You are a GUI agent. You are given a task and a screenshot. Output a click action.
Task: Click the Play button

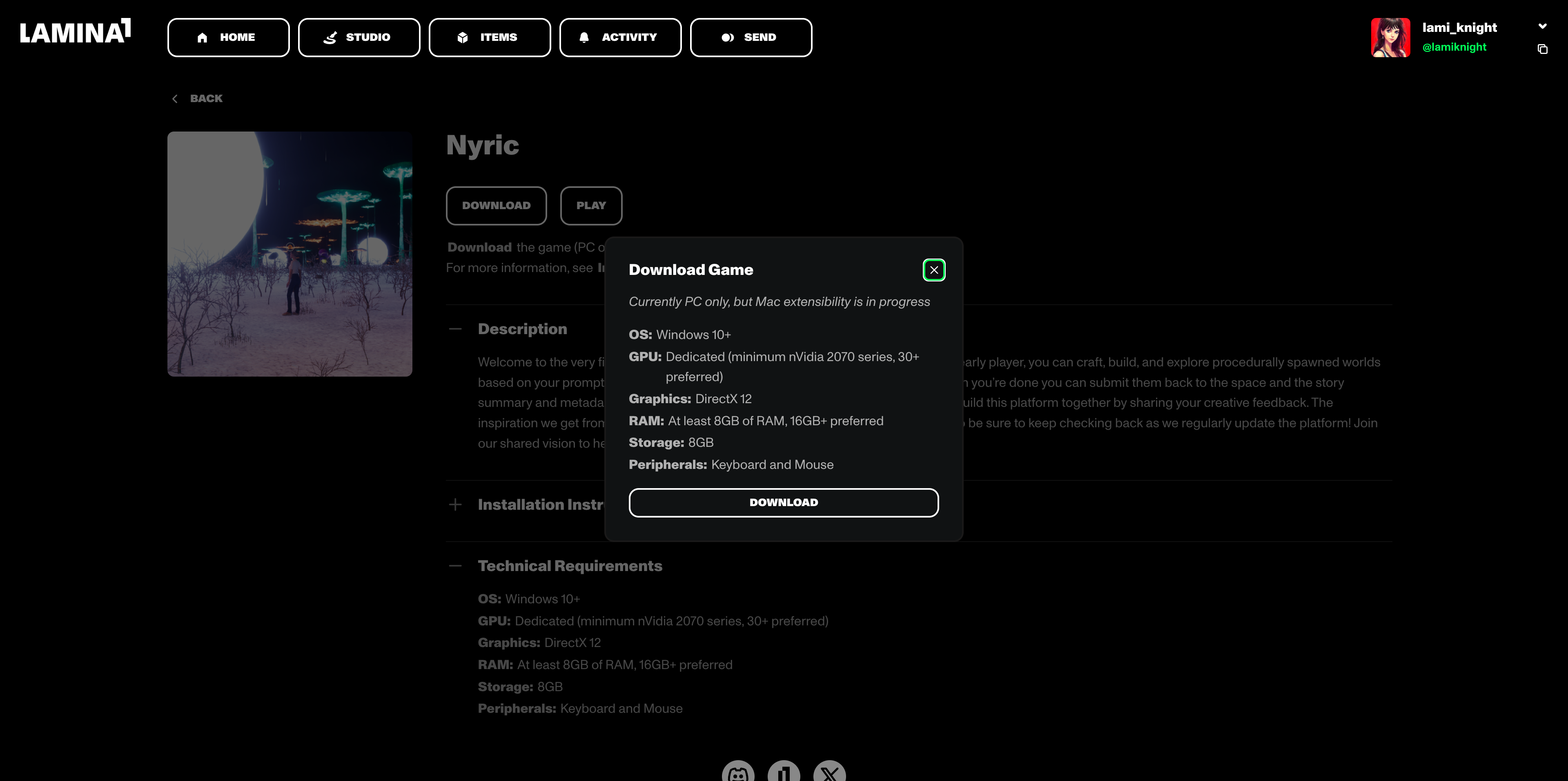(591, 206)
